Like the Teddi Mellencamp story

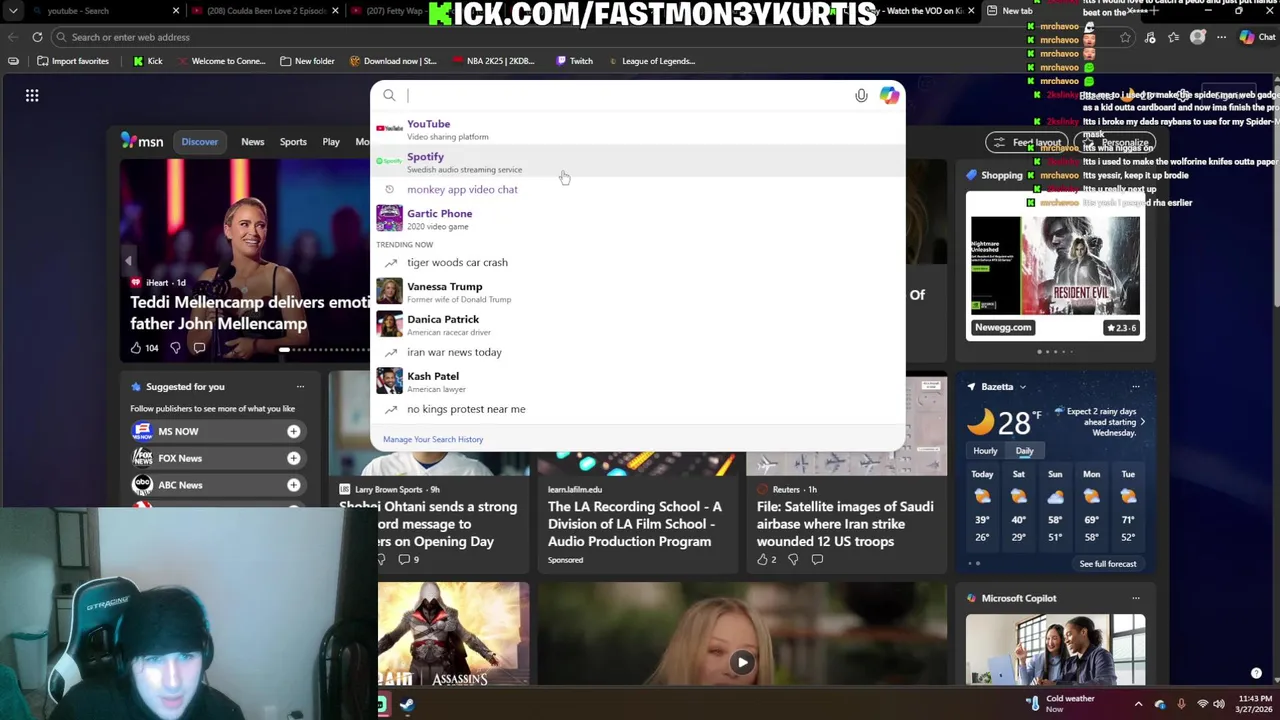pos(136,348)
